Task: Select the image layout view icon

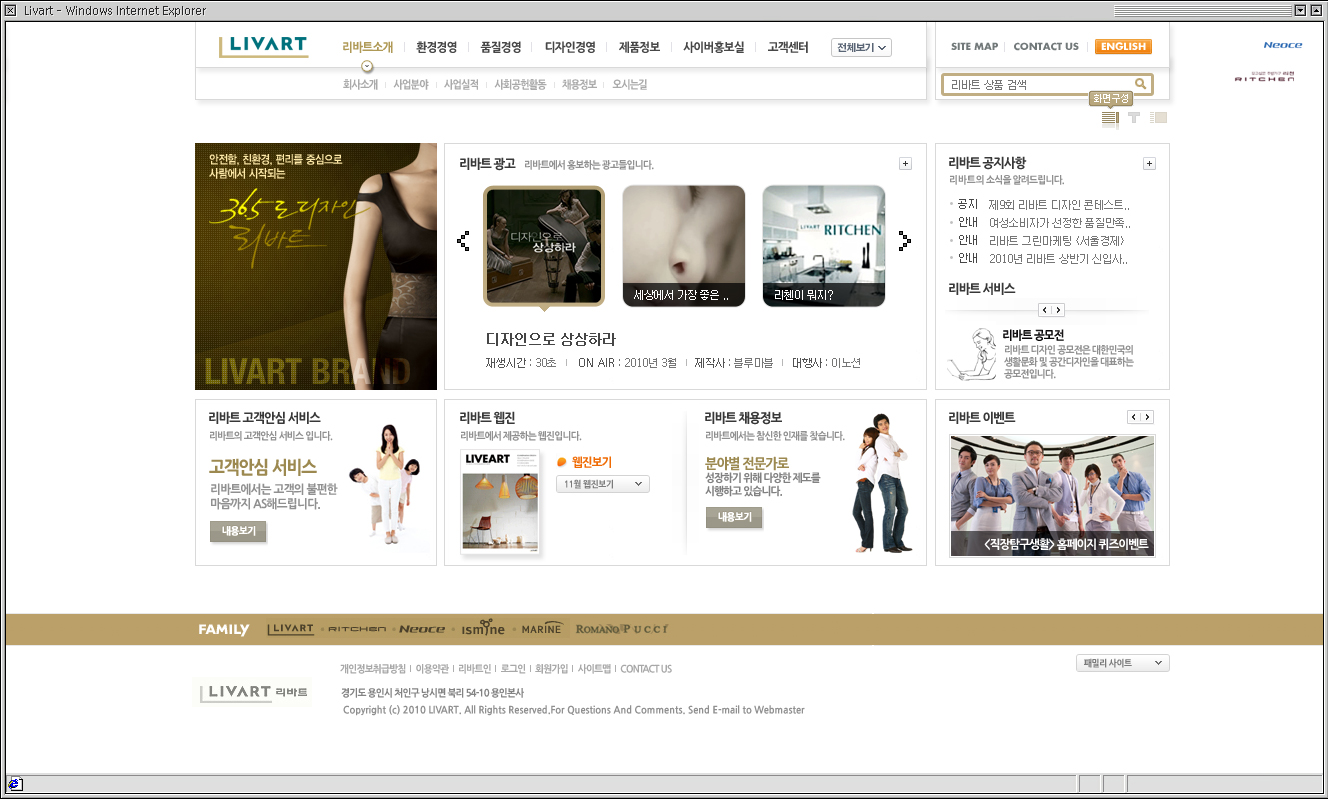Action: tap(1158, 118)
